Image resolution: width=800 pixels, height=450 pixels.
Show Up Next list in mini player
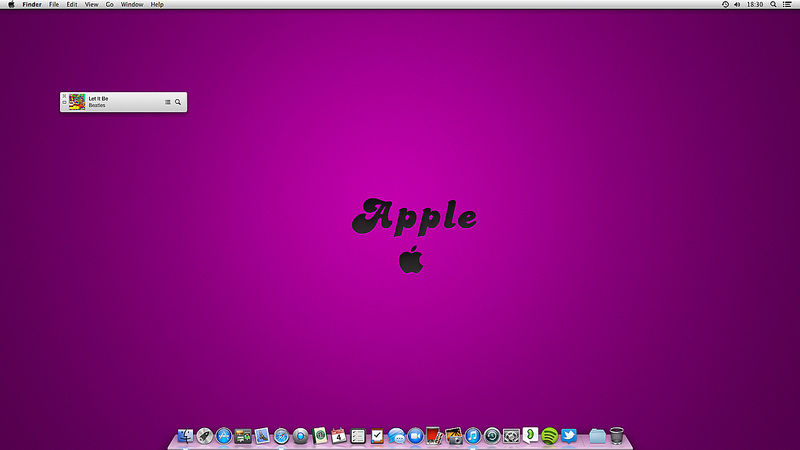tap(167, 102)
